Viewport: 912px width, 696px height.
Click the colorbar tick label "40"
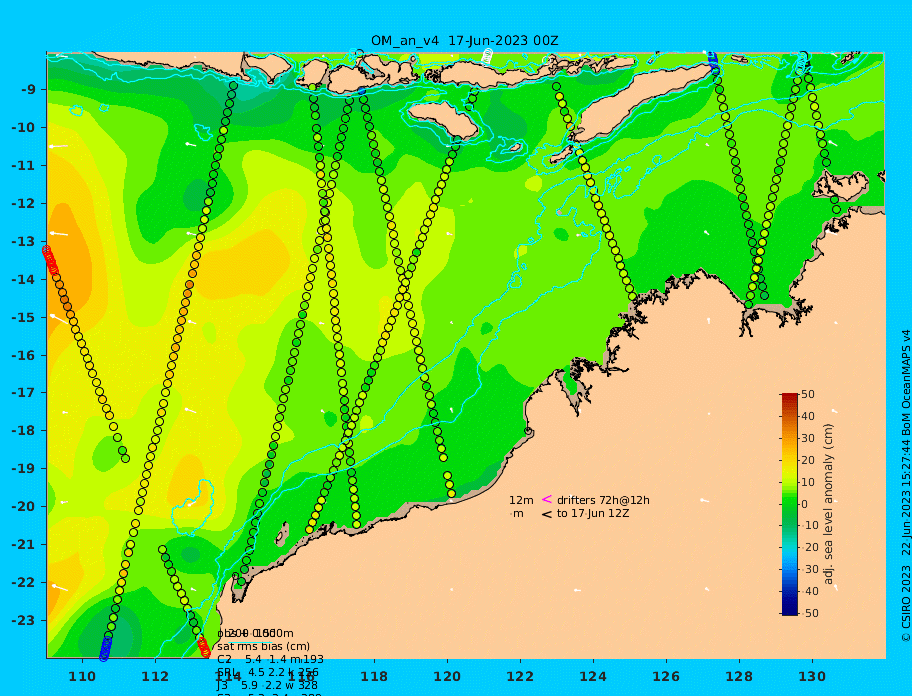pos(808,416)
